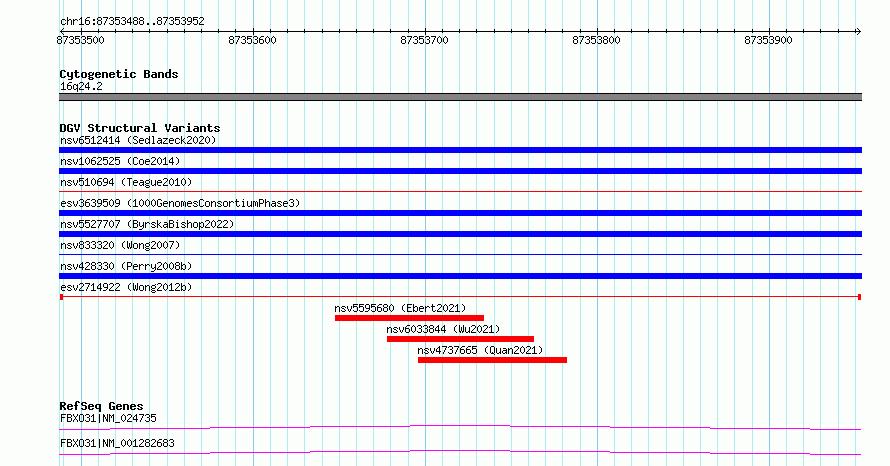The image size is (890, 466).
Task: Open the RefSeq Genes track title
Action: [101, 406]
